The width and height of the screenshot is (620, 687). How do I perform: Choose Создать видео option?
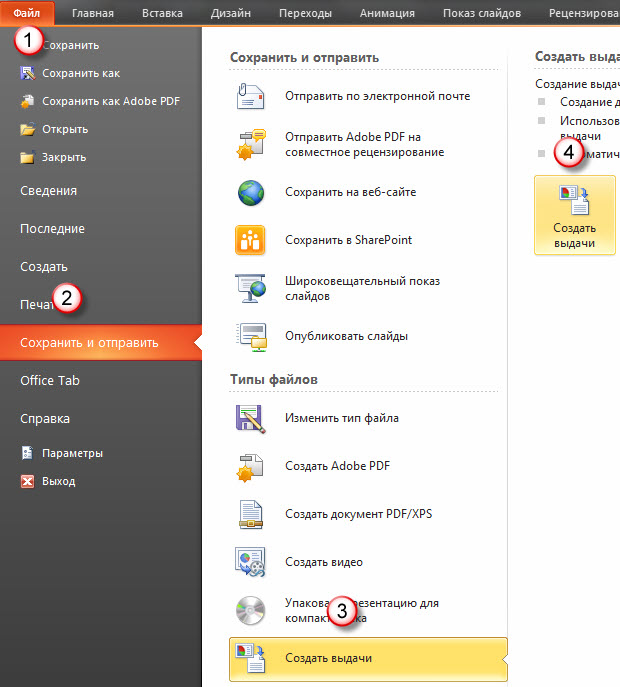pos(324,562)
